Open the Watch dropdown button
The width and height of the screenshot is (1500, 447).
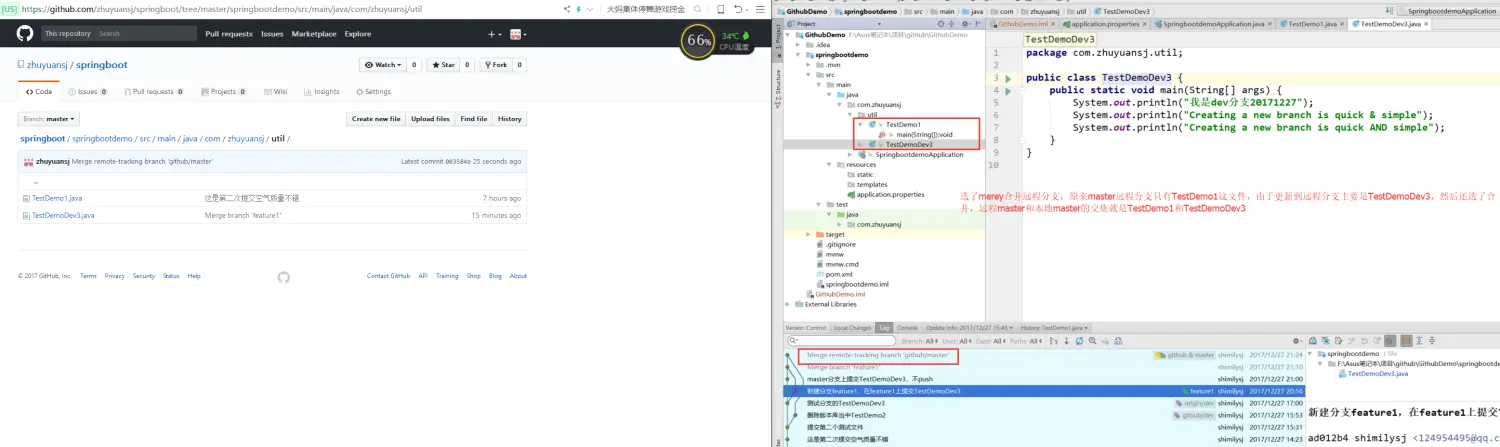point(383,65)
